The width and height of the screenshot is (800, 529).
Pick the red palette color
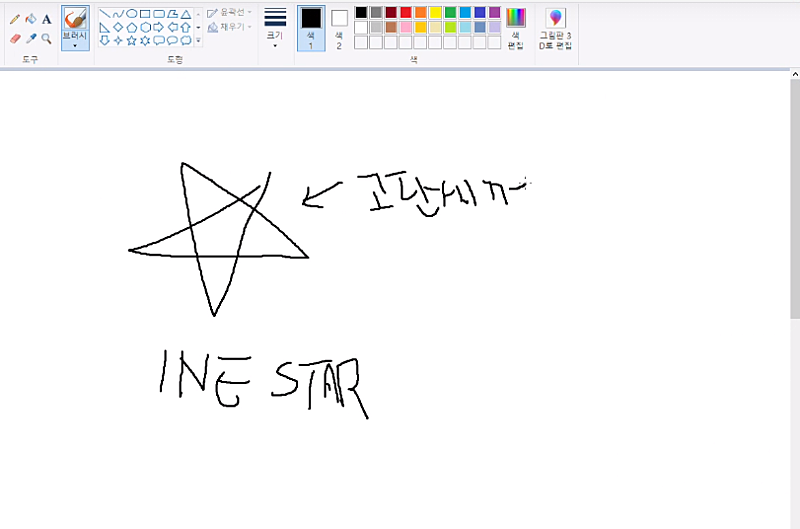click(406, 12)
